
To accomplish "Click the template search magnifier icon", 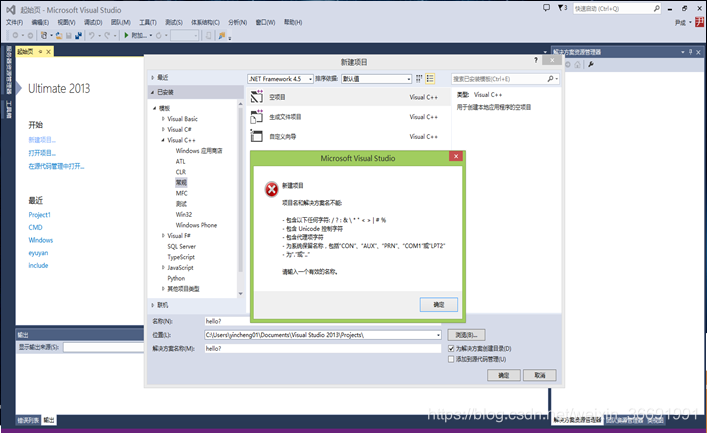I will click(550, 78).
